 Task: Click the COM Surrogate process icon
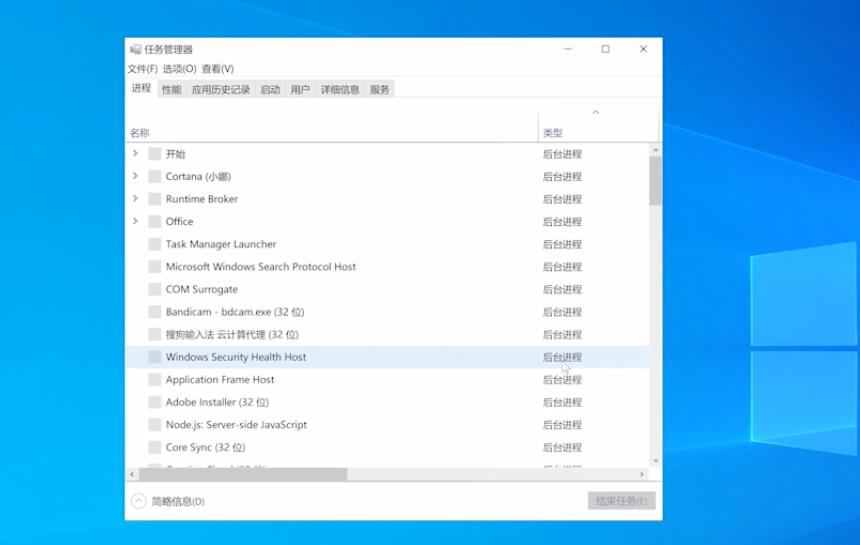[155, 289]
